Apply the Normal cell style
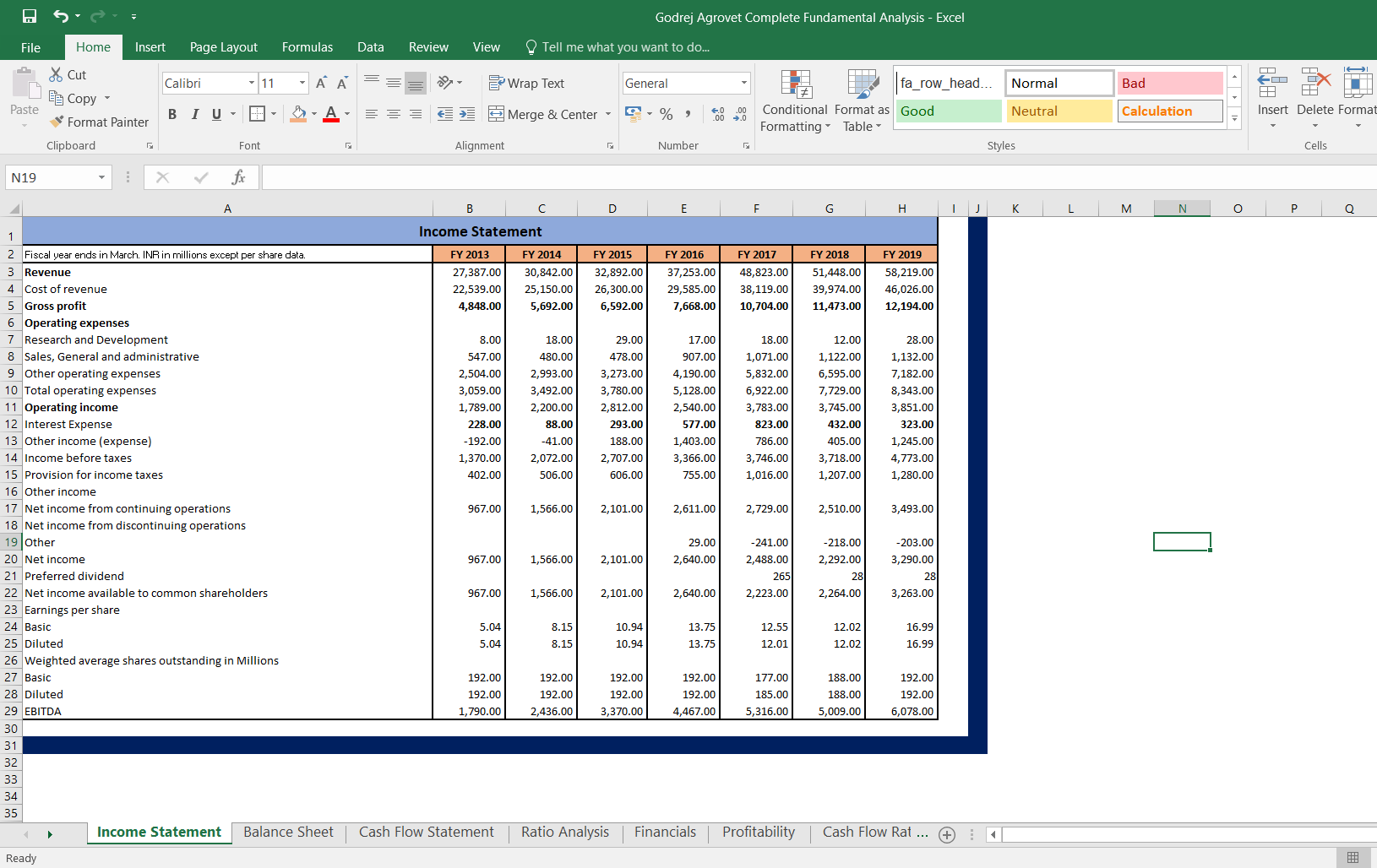Viewport: 1377px width, 868px height. tap(1059, 83)
